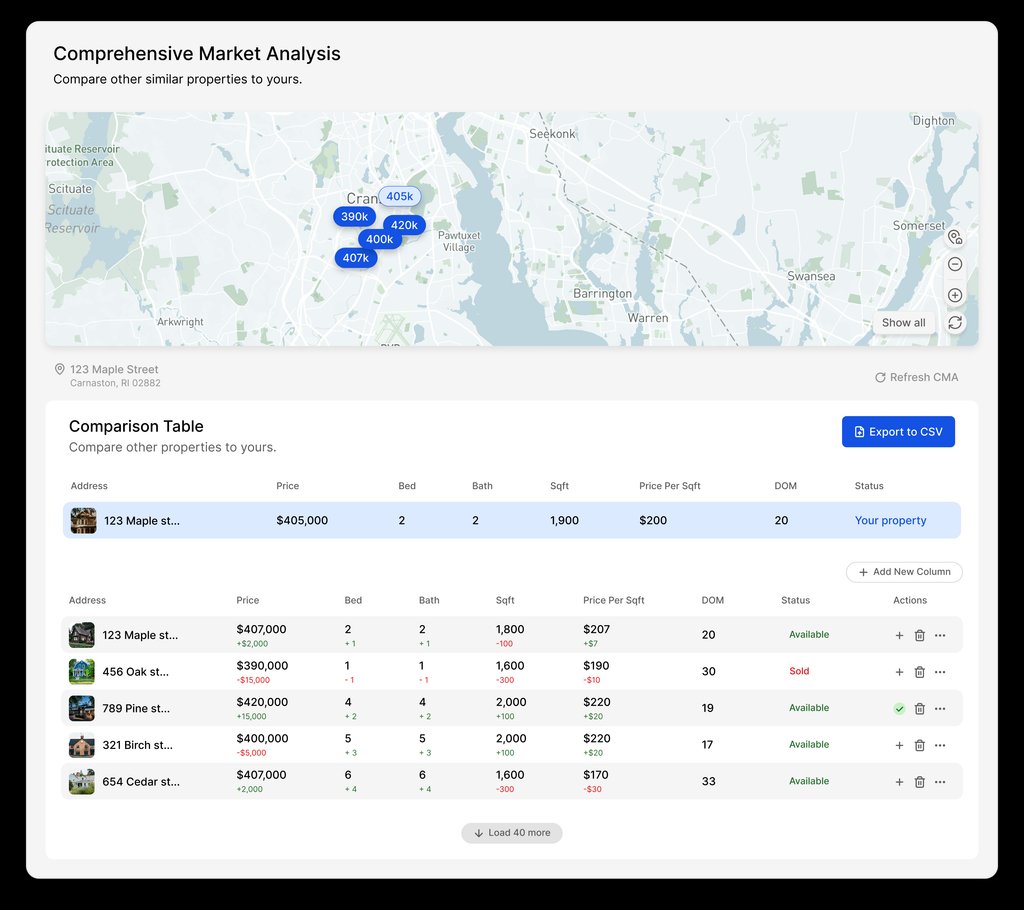The height and width of the screenshot is (910, 1024).
Task: Open more options for 789 Pine st
Action: 940,709
